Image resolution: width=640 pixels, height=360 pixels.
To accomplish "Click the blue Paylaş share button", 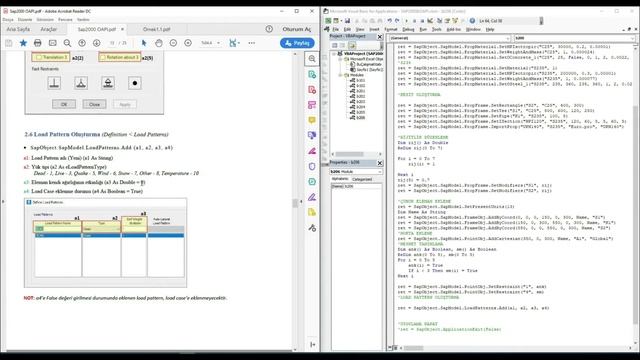I will pos(298,43).
